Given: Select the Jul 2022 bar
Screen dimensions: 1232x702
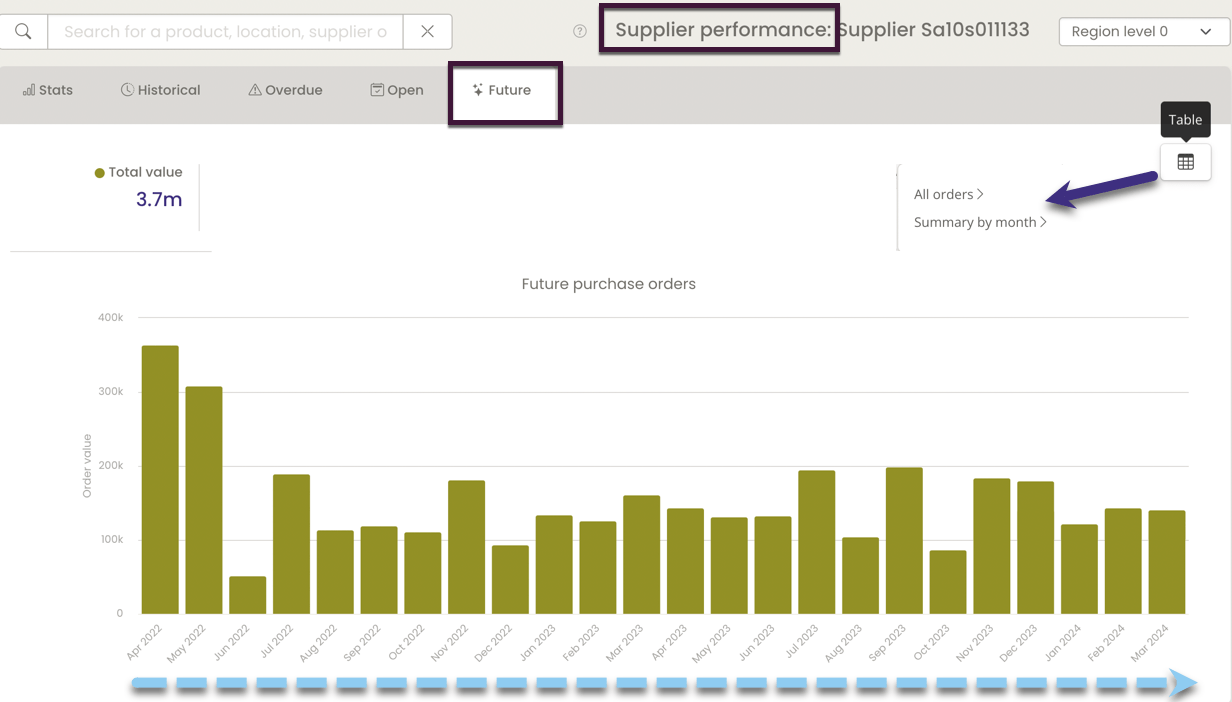Looking at the screenshot, I should click(291, 544).
